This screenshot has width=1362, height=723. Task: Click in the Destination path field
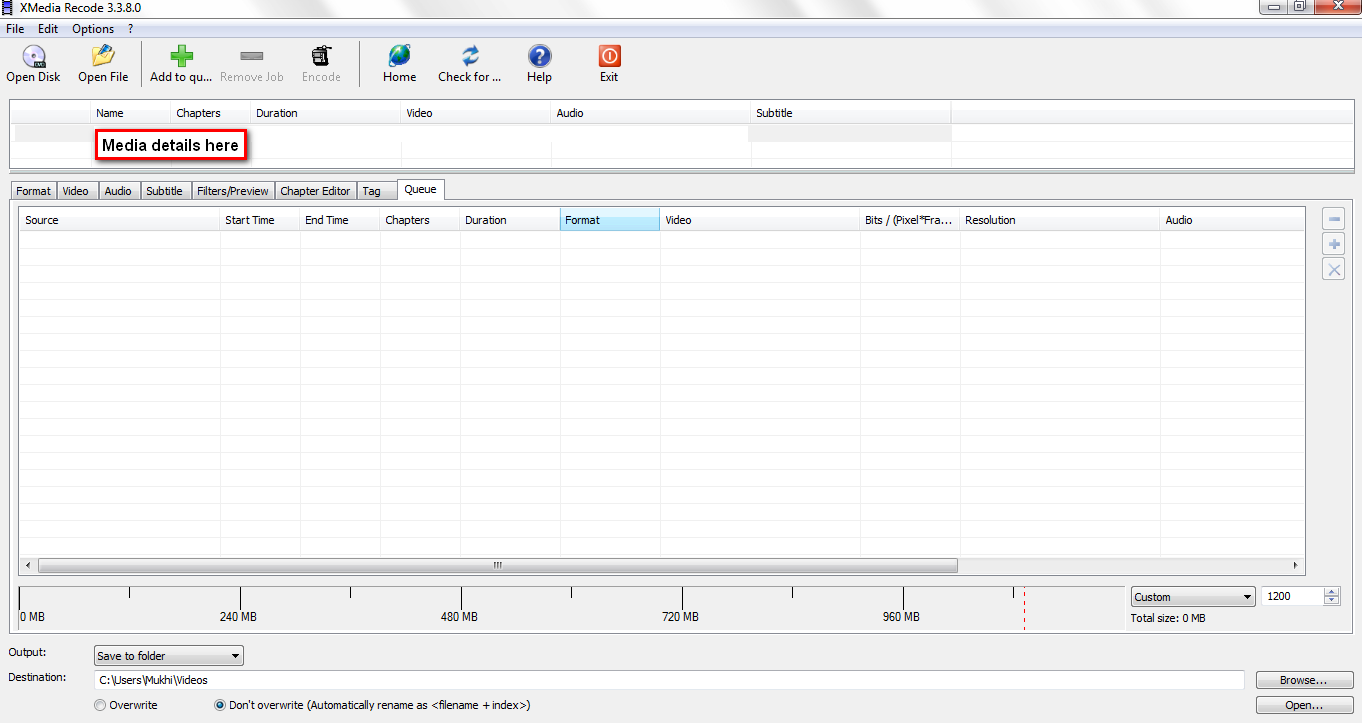point(669,680)
